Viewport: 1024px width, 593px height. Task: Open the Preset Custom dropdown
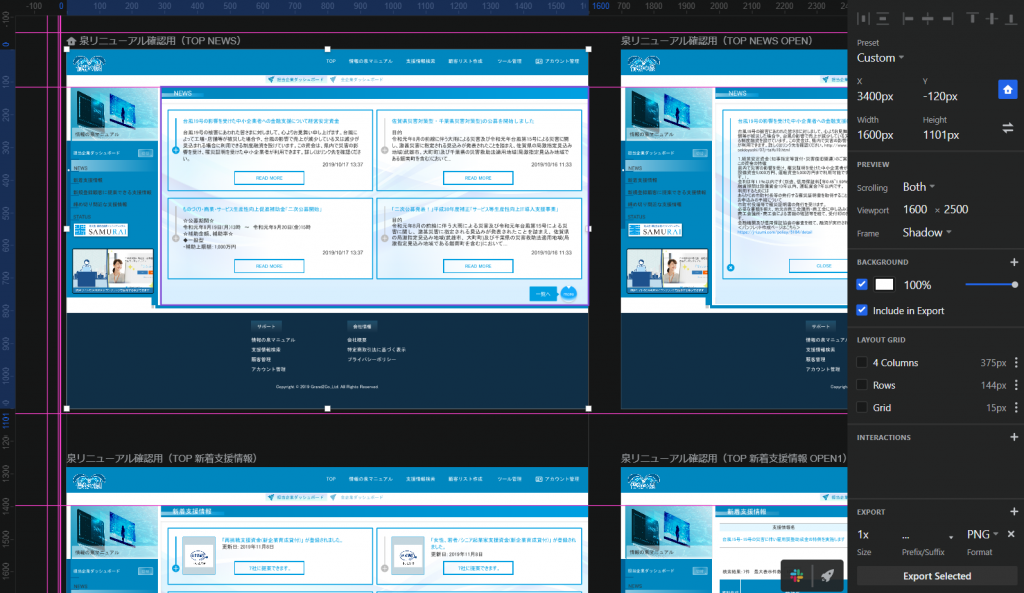(880, 58)
